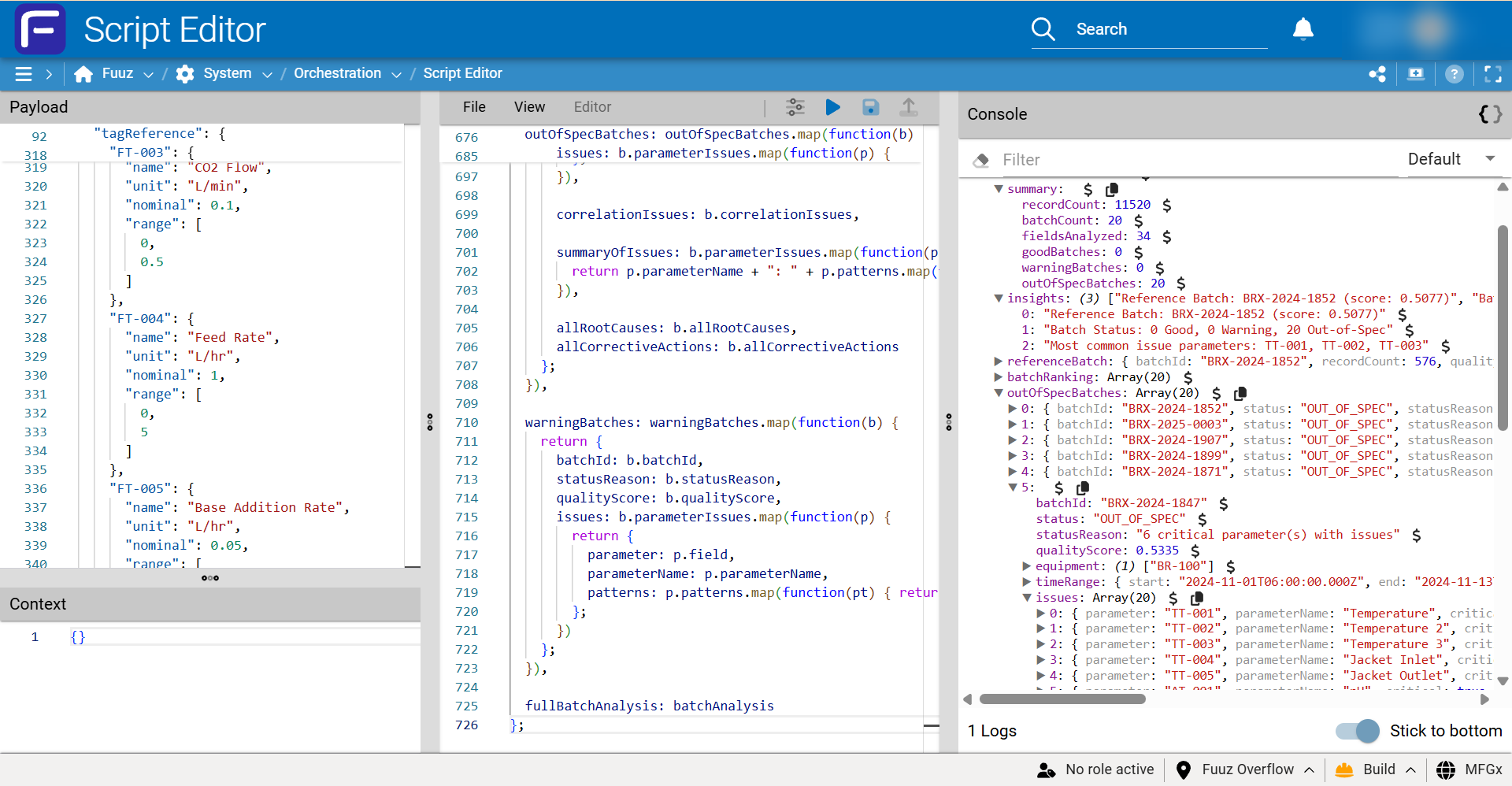Open the View menu

[x=529, y=107]
